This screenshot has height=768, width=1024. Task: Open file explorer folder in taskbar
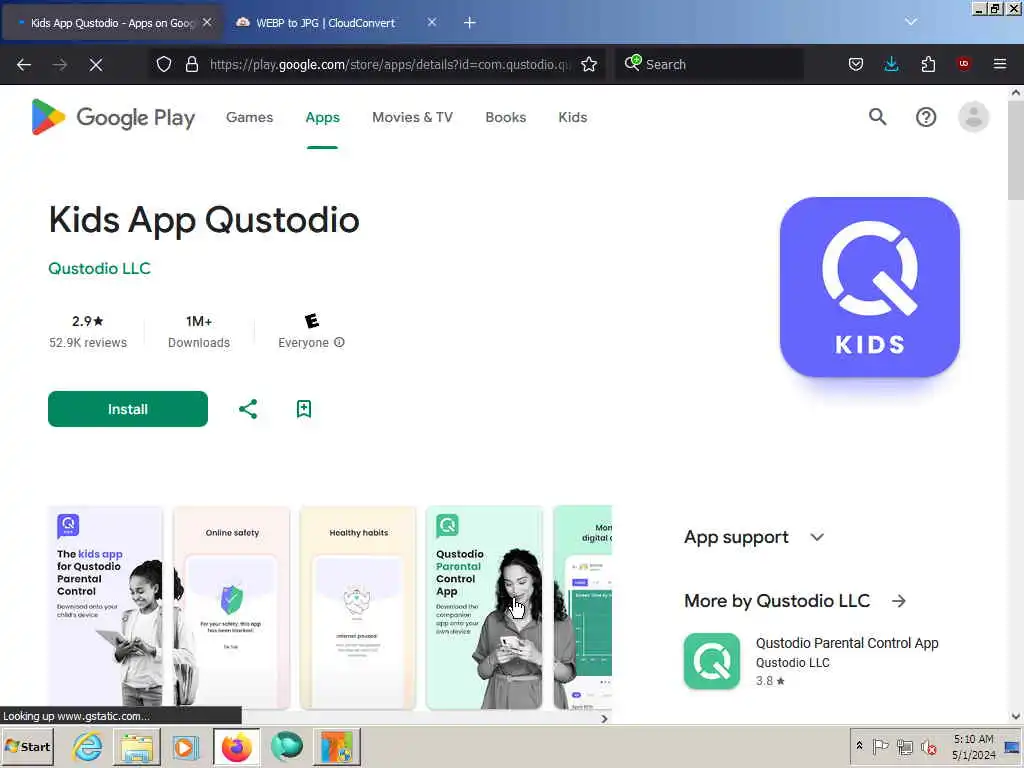click(x=136, y=746)
